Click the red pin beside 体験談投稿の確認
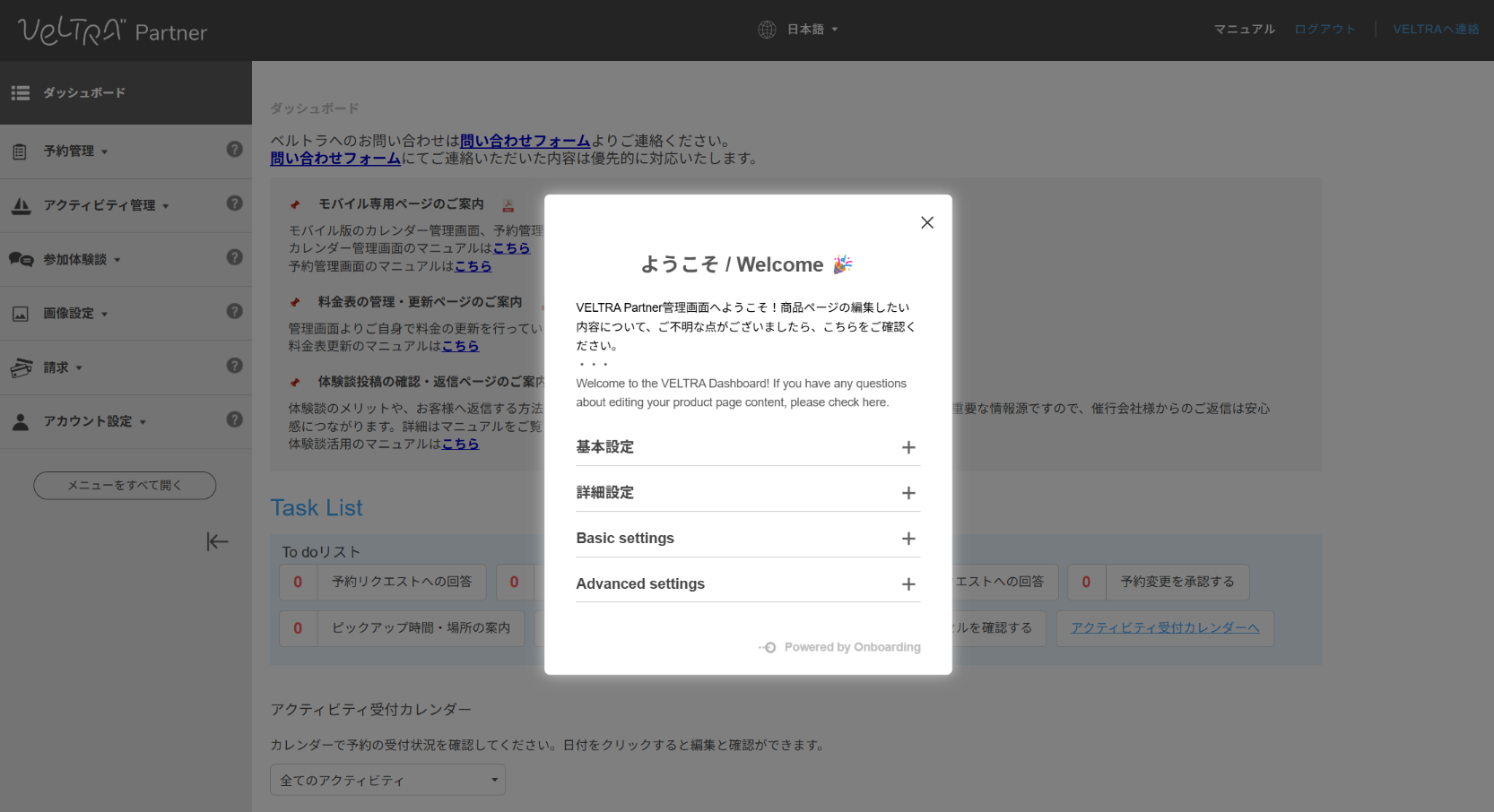1494x812 pixels. 295,383
